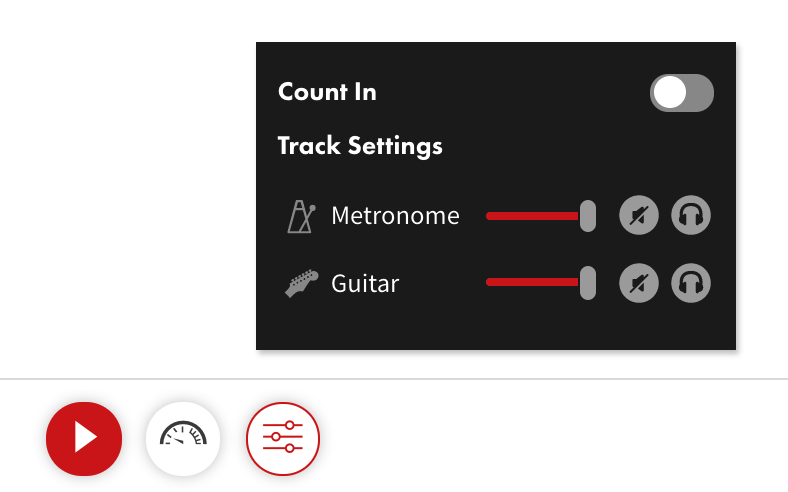This screenshot has height=492, width=788.
Task: Mute the Metronome track
Action: [639, 215]
